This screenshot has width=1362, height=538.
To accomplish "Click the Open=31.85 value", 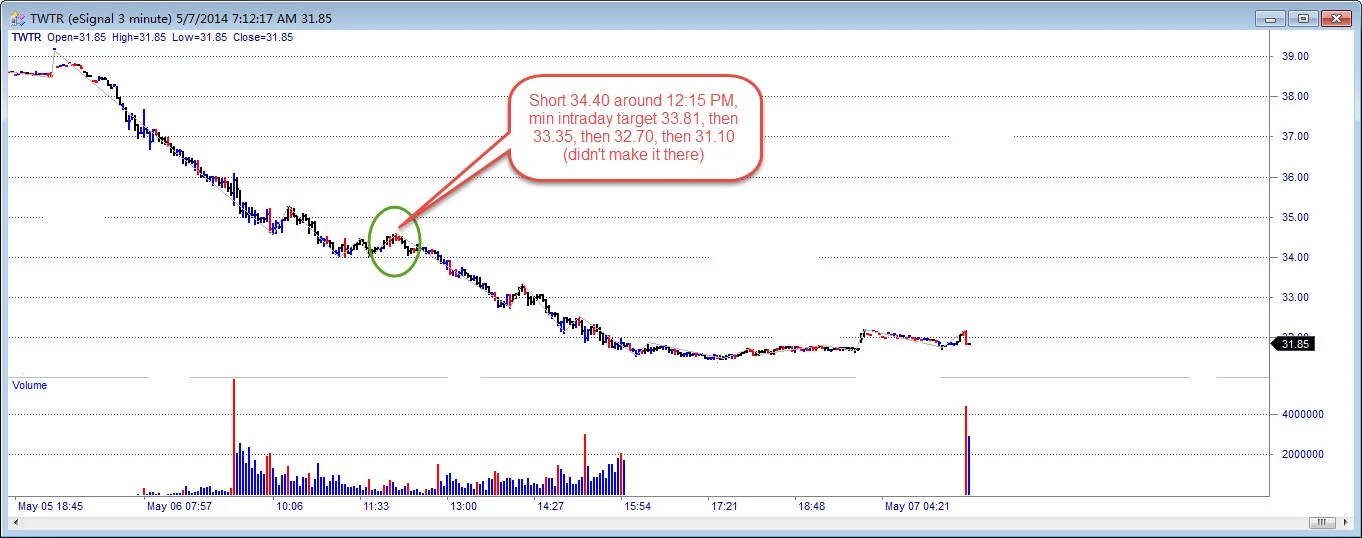I will click(x=77, y=37).
